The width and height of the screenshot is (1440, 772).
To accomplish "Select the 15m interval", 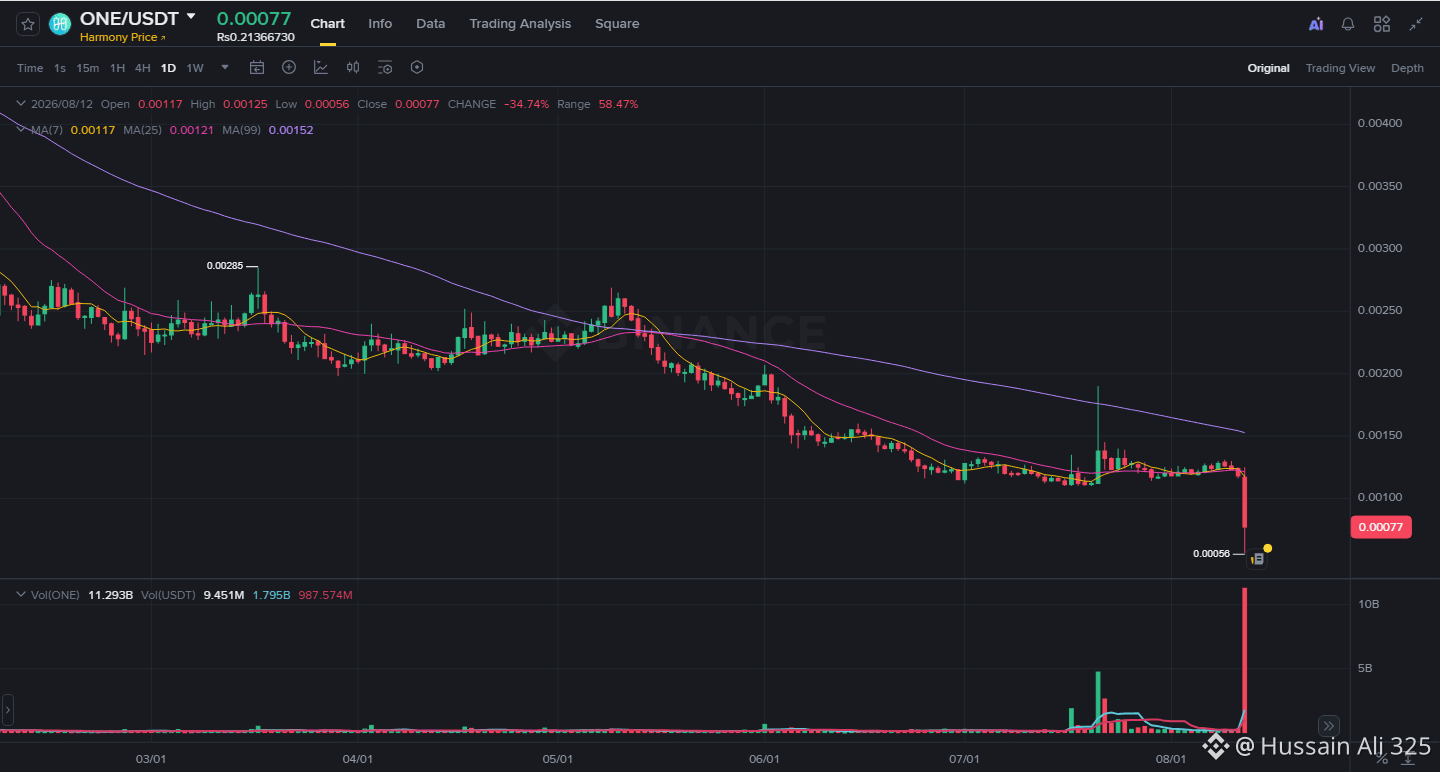I will pos(88,68).
